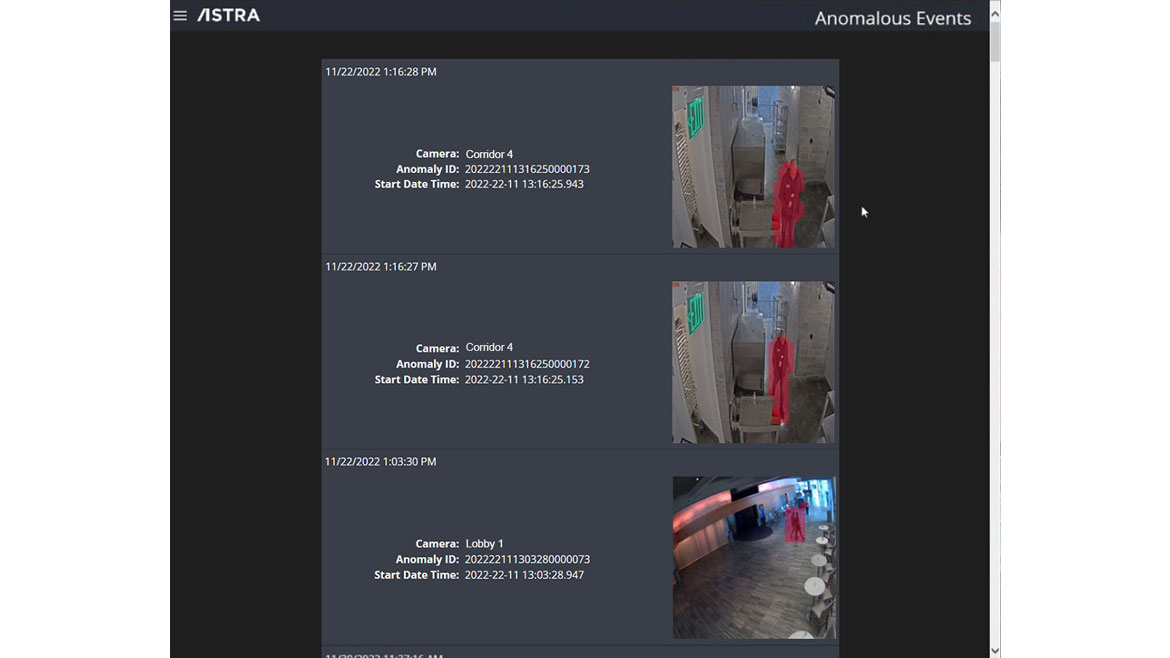The image size is (1170, 658).
Task: Open the hamburger menu beside ASTRA
Action: click(180, 15)
